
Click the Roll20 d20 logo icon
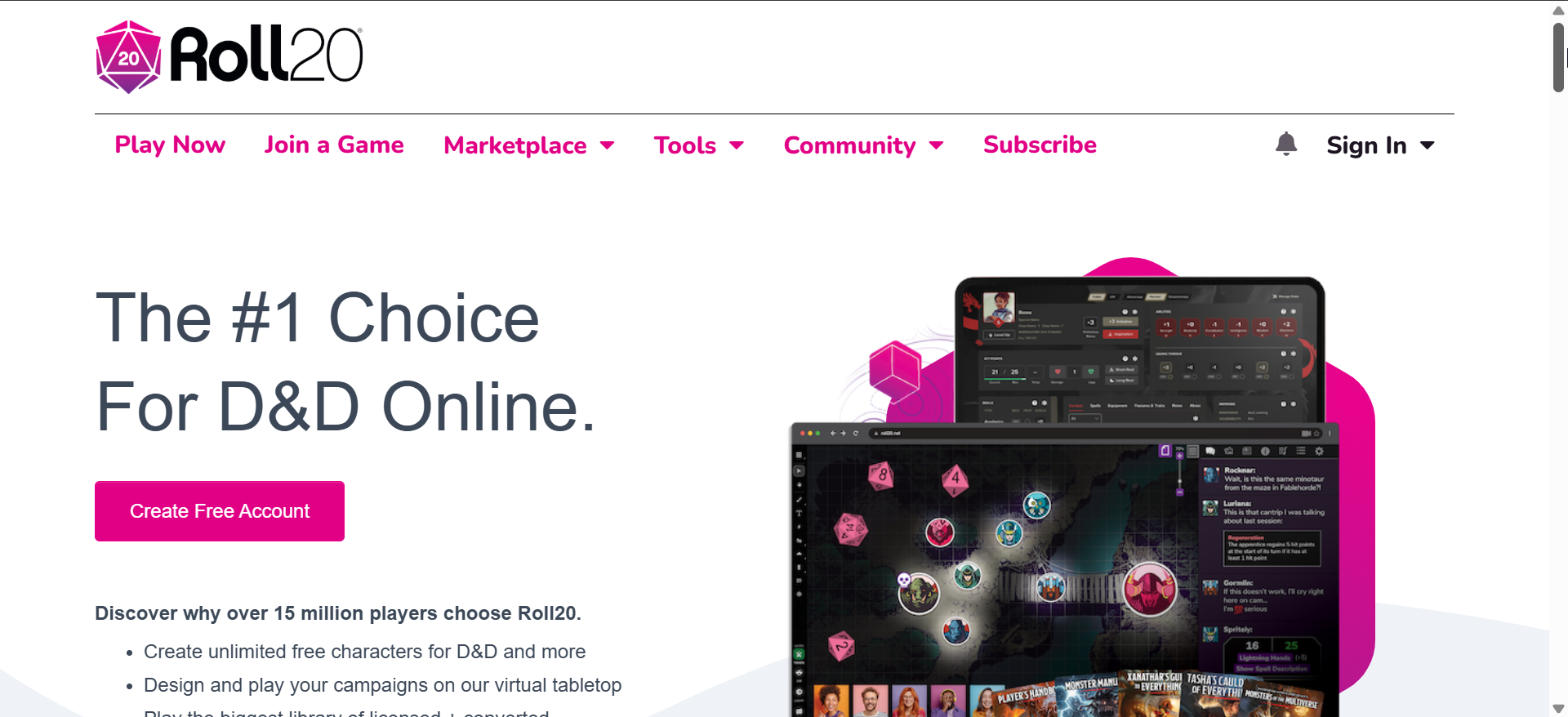coord(128,57)
